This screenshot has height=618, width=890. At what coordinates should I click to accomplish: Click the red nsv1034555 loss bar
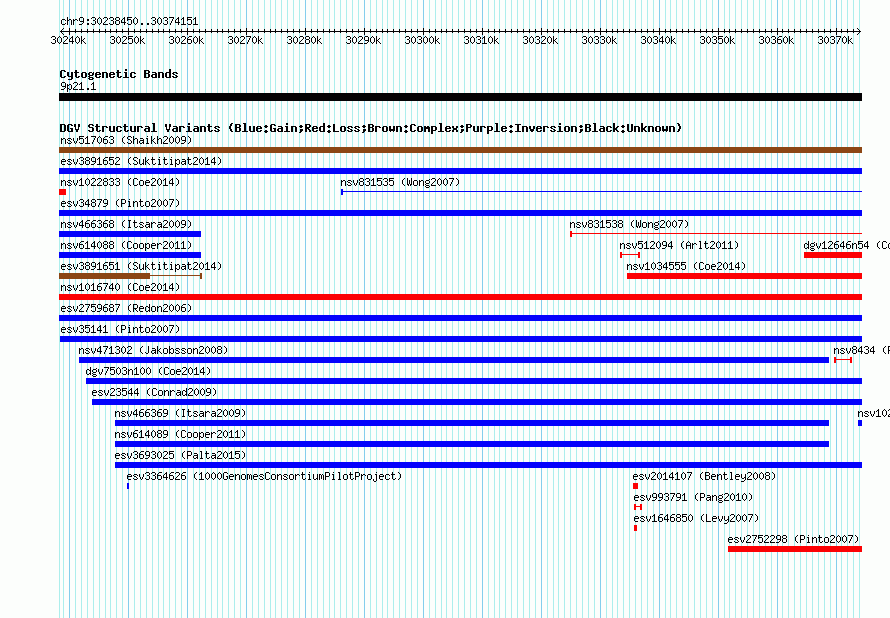click(x=745, y=276)
